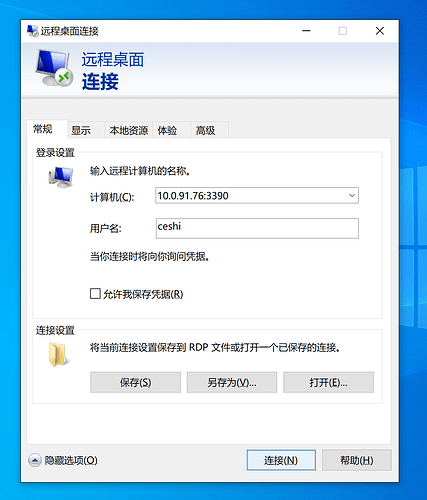Minimize the 远程桌面连接 window

point(306,31)
